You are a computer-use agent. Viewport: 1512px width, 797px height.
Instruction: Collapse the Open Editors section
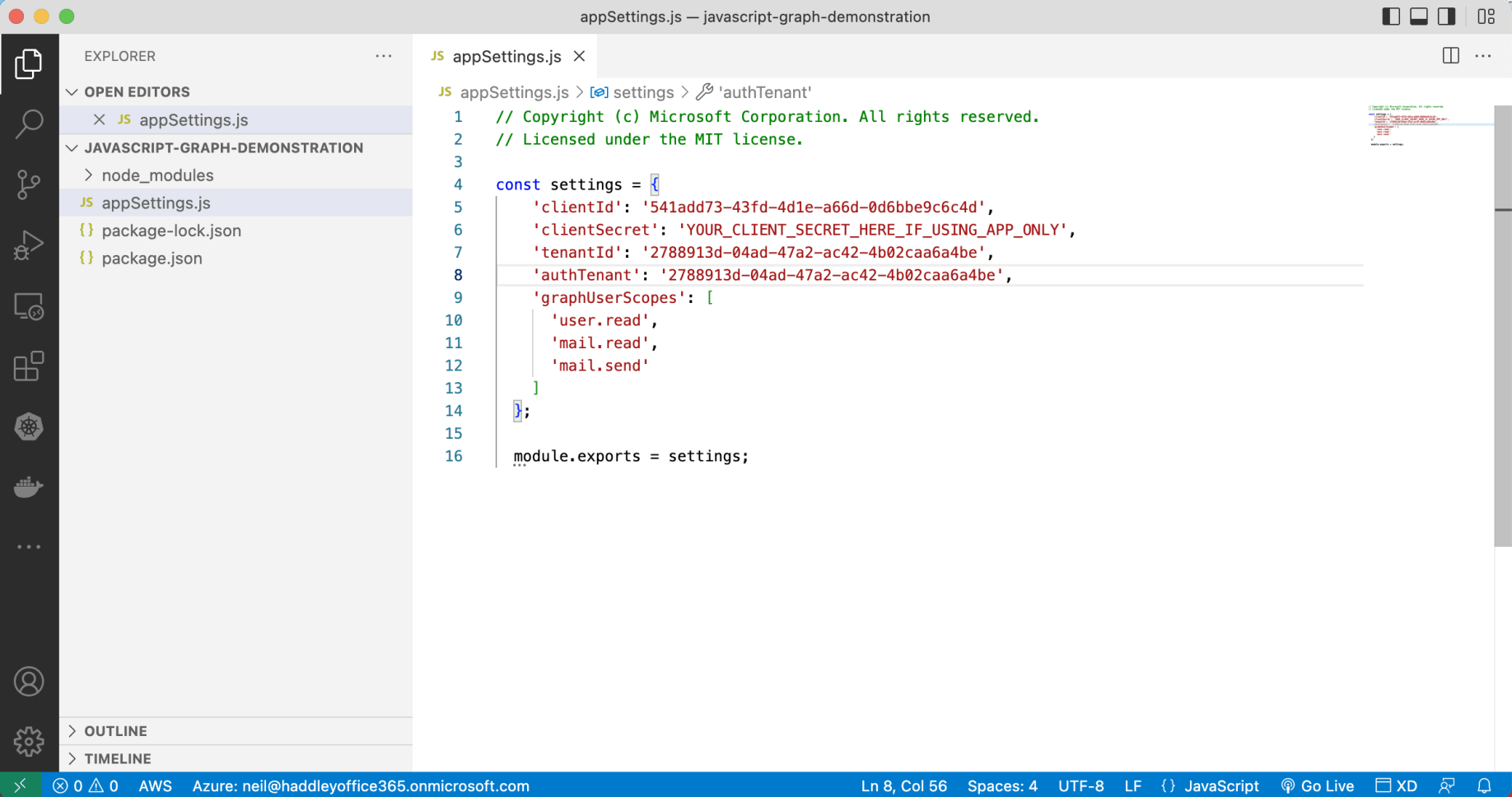(x=137, y=92)
